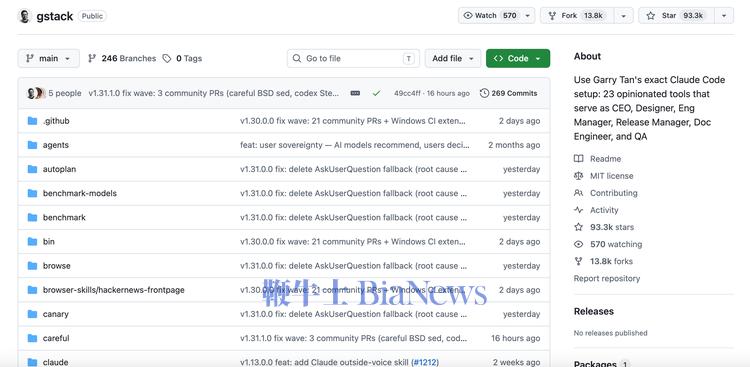Click the folder icon for .github
This screenshot has width=750, height=367.
[x=32, y=121]
